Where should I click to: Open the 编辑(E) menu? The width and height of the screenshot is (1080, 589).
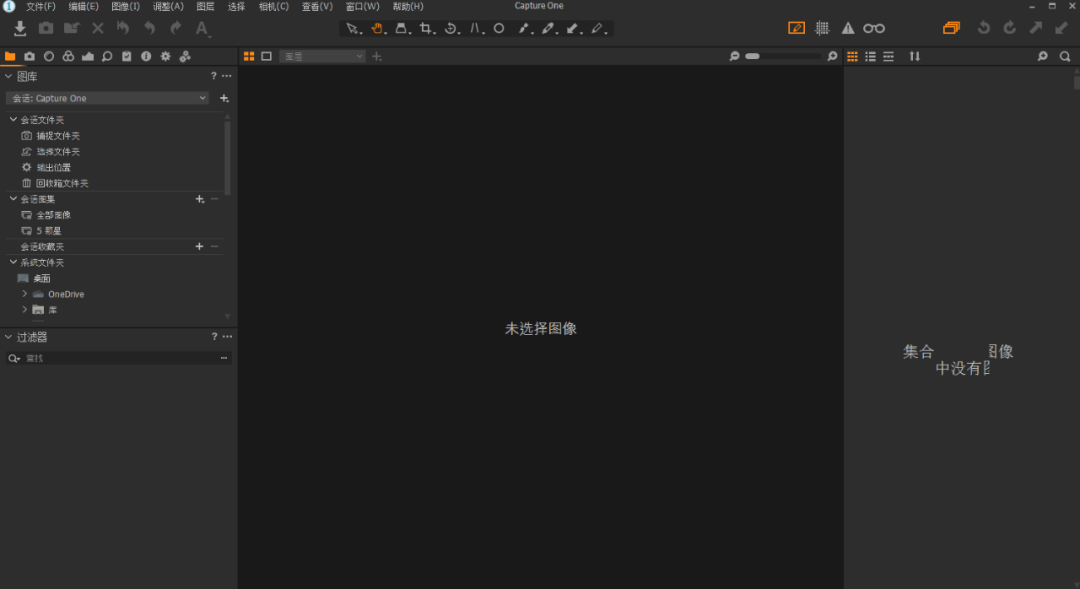click(x=83, y=6)
